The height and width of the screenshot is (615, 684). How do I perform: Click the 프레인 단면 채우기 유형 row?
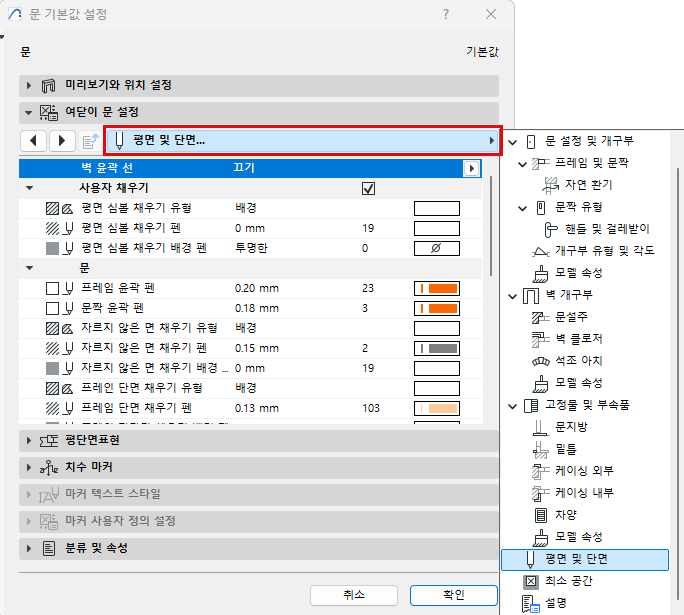coord(250,388)
